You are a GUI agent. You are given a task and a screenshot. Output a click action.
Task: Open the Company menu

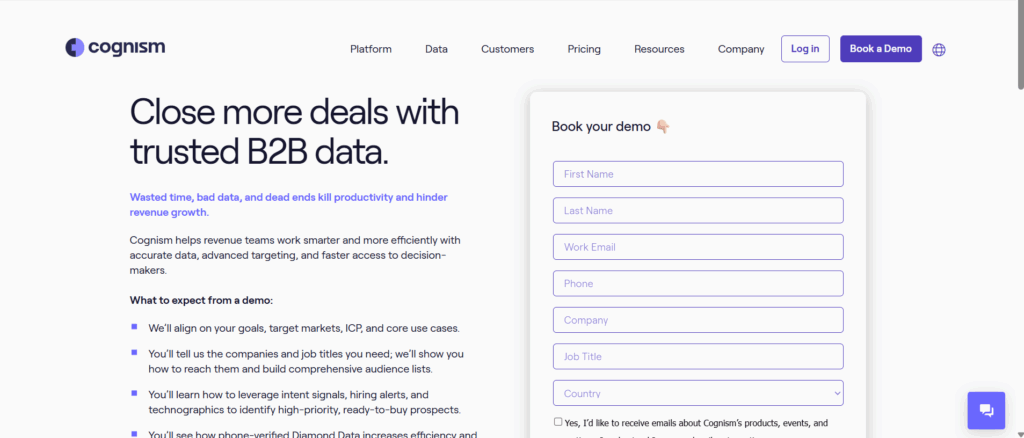(x=741, y=49)
